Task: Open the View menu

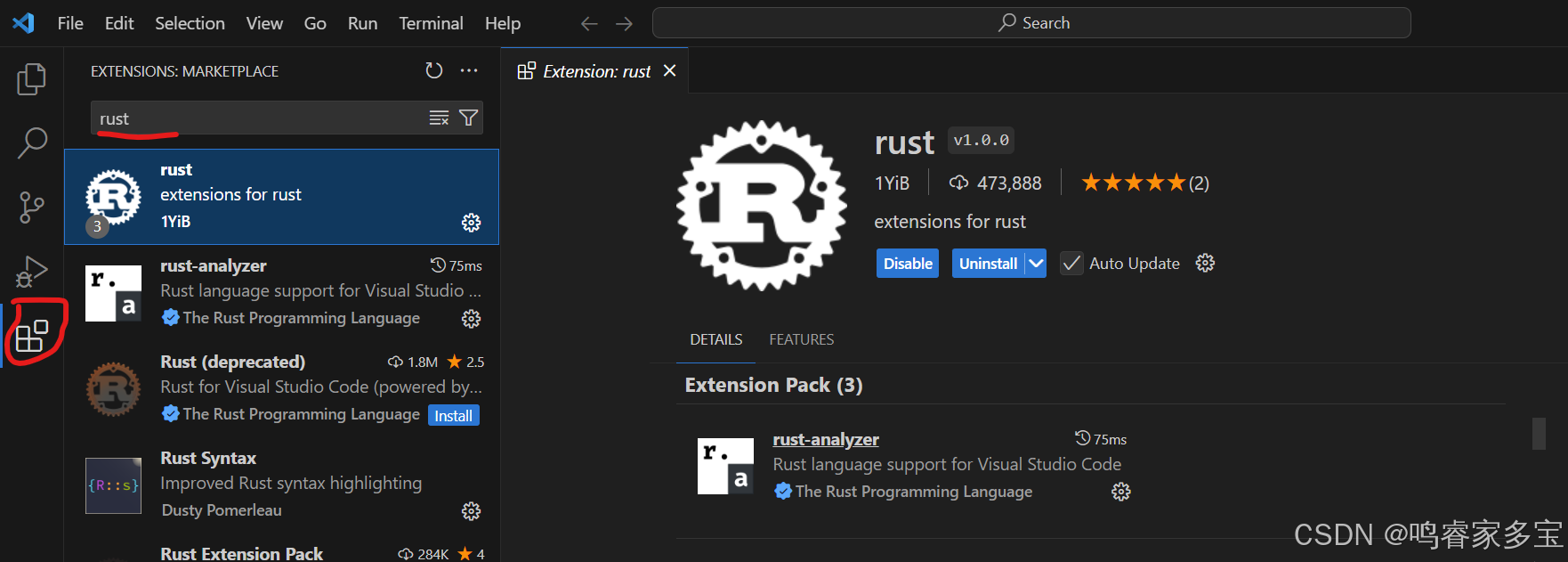Action: pyautogui.click(x=264, y=23)
